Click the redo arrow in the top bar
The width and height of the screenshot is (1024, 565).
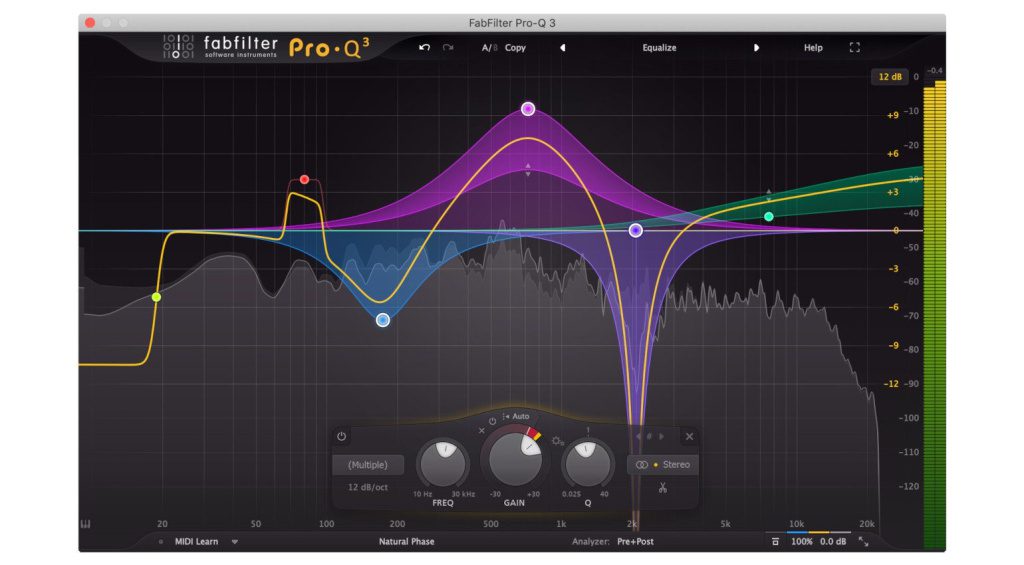[448, 47]
